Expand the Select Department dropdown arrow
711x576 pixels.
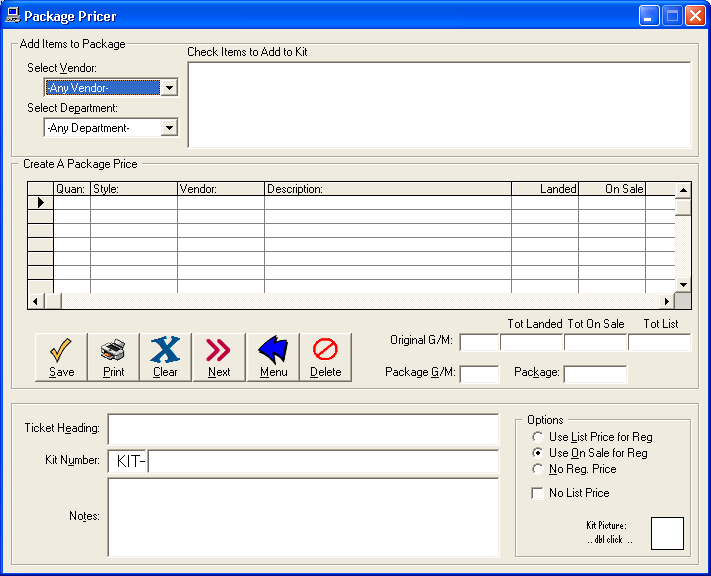click(169, 128)
